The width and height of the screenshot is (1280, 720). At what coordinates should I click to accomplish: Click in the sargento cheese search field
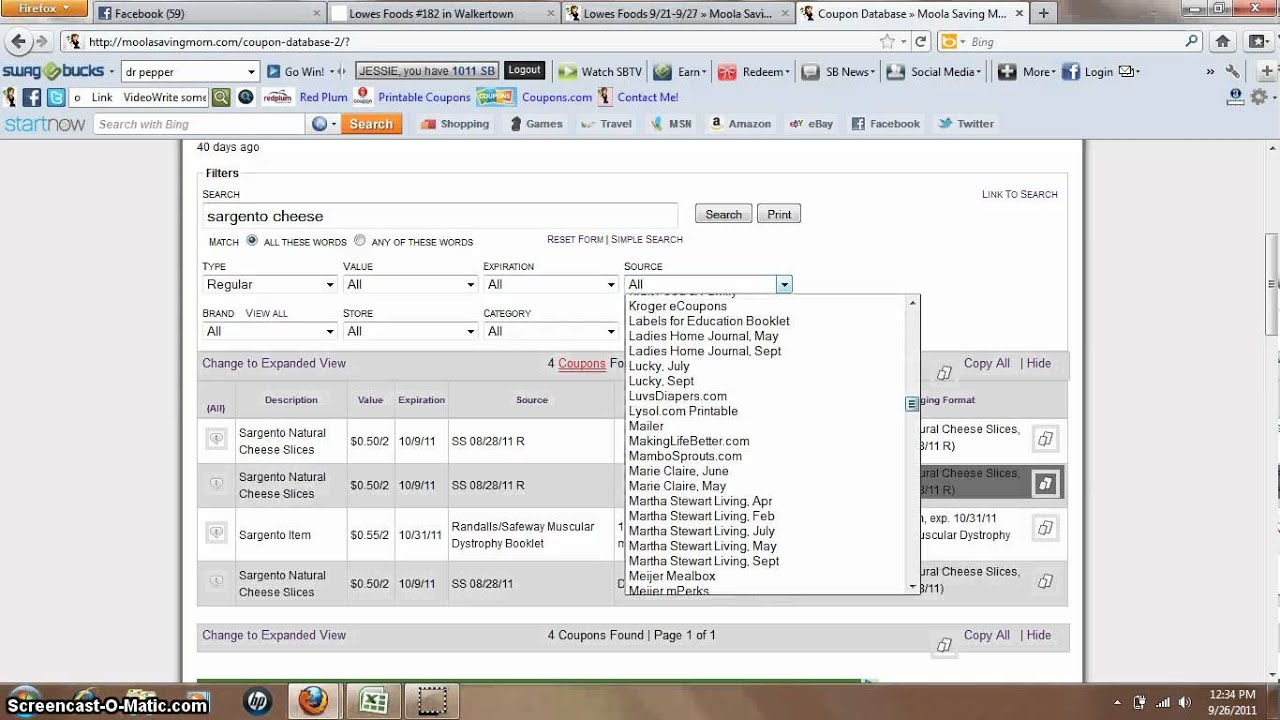(440, 216)
